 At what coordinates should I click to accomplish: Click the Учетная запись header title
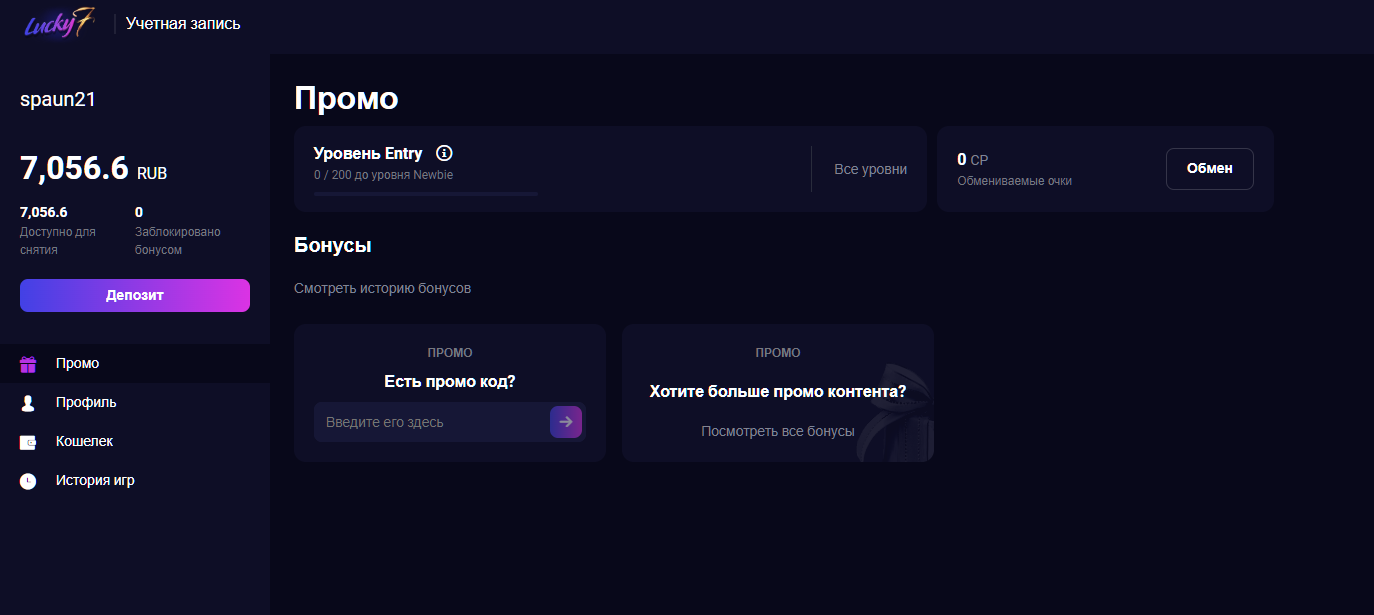[x=183, y=23]
